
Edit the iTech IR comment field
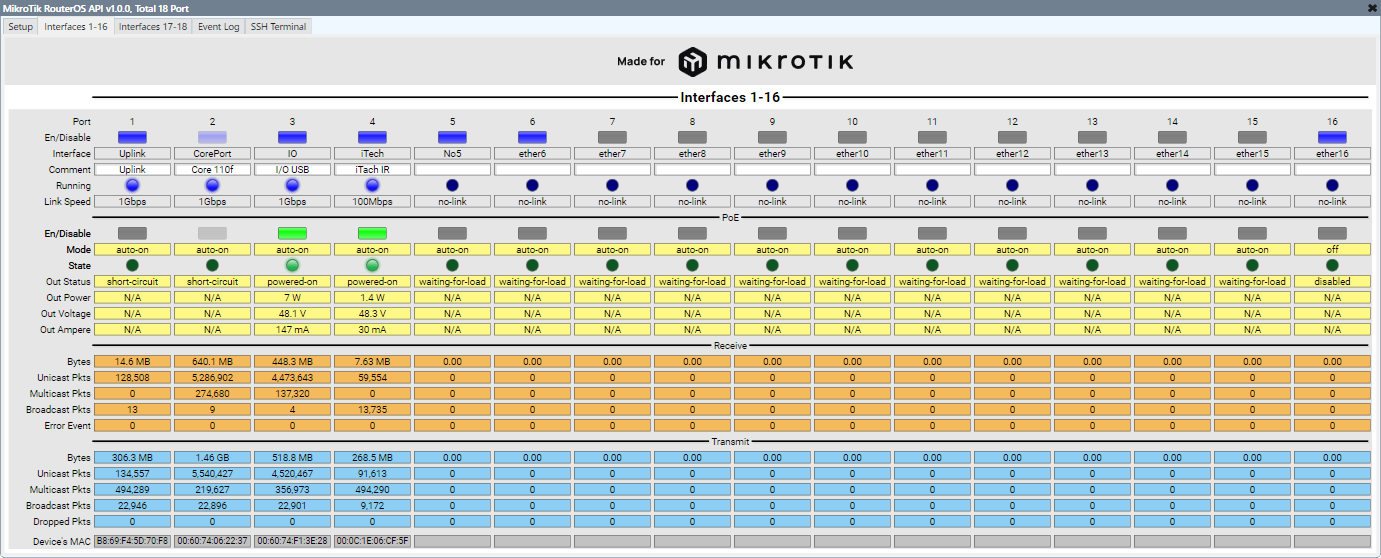(372, 170)
